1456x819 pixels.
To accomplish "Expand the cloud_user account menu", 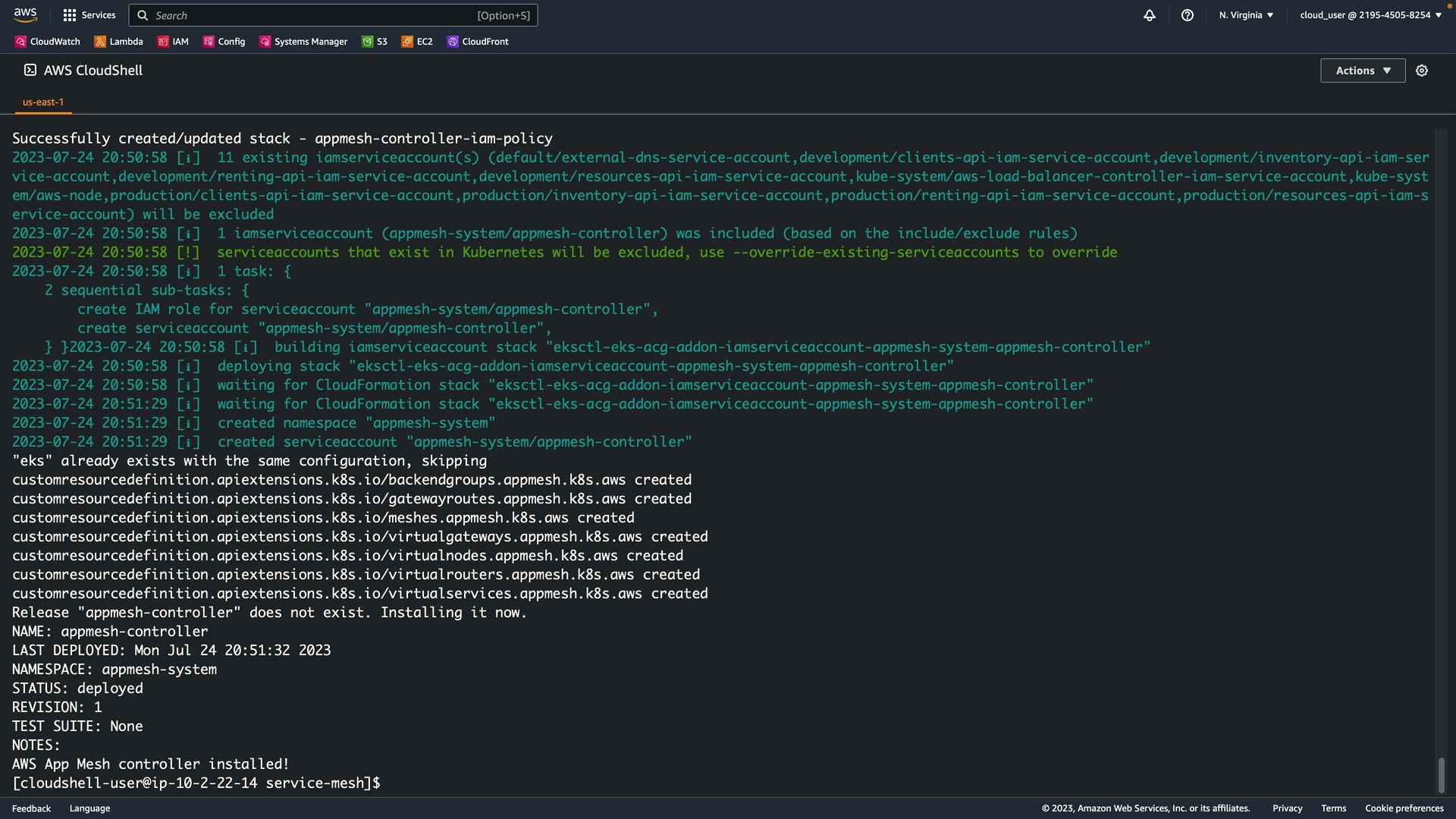I will point(1370,15).
